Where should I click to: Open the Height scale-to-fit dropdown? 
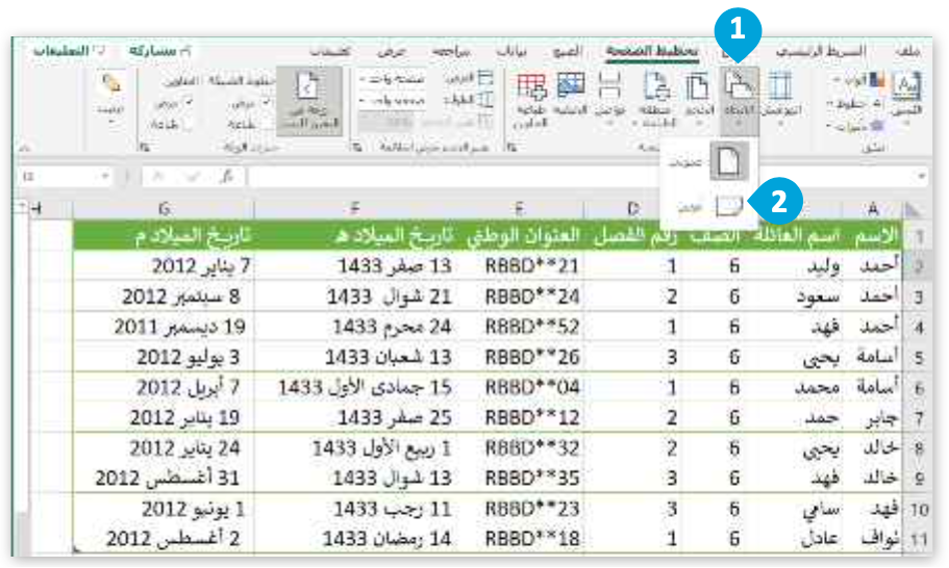tap(392, 101)
